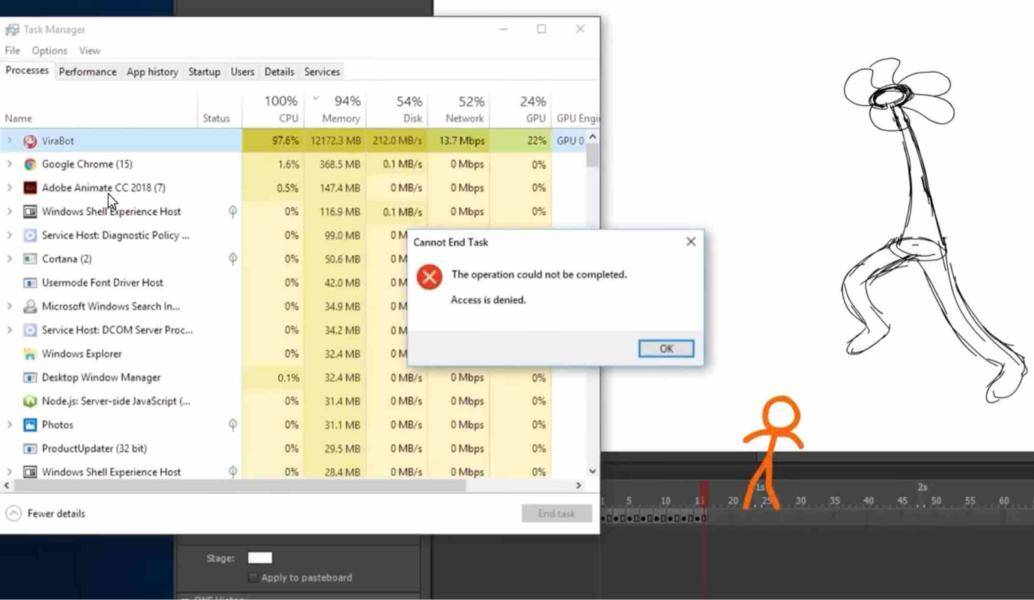The height and width of the screenshot is (600, 1034).
Task: Click the first Windows Shell Experience Host icon
Action: (30, 212)
